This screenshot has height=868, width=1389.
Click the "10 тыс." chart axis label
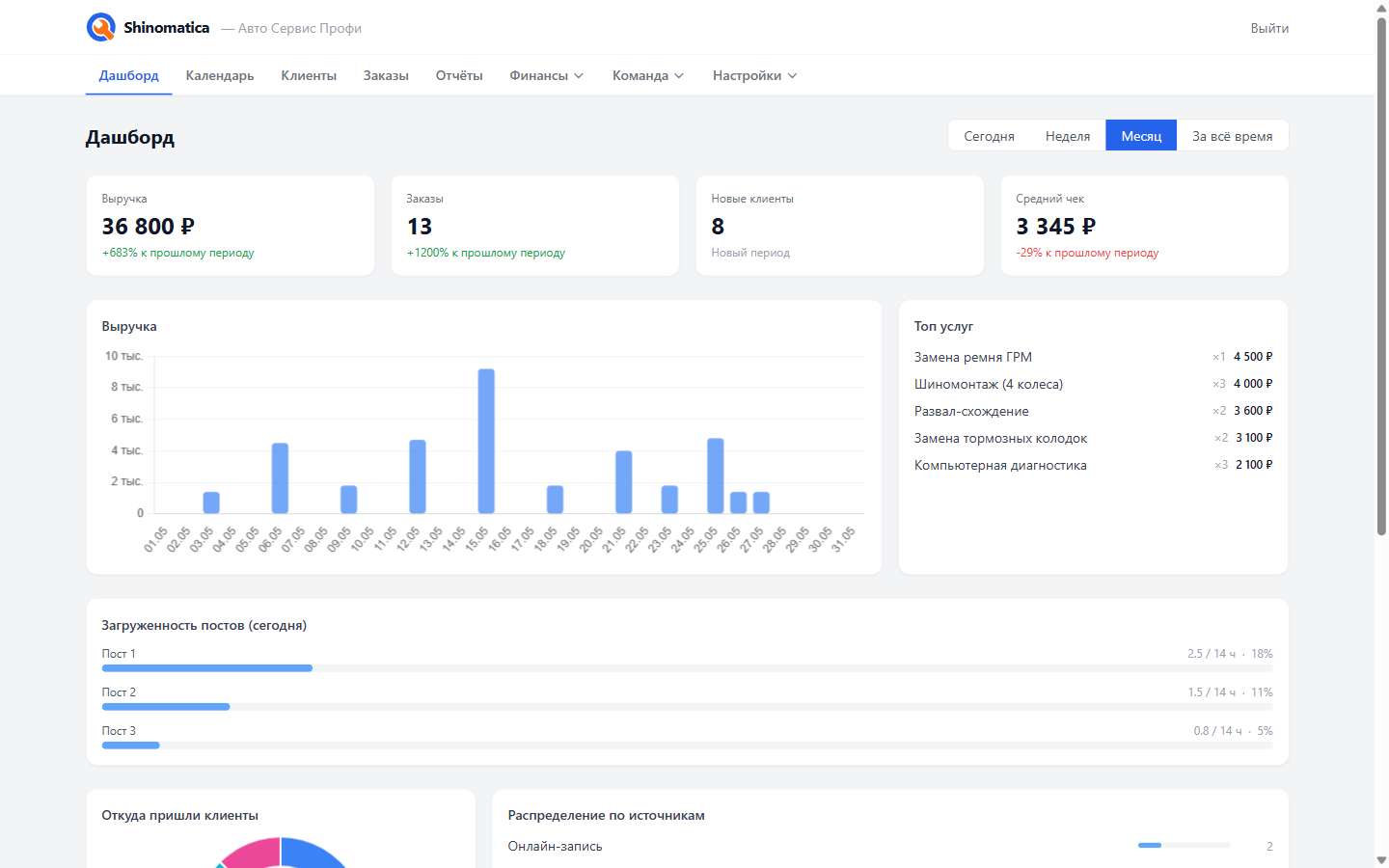(x=124, y=356)
